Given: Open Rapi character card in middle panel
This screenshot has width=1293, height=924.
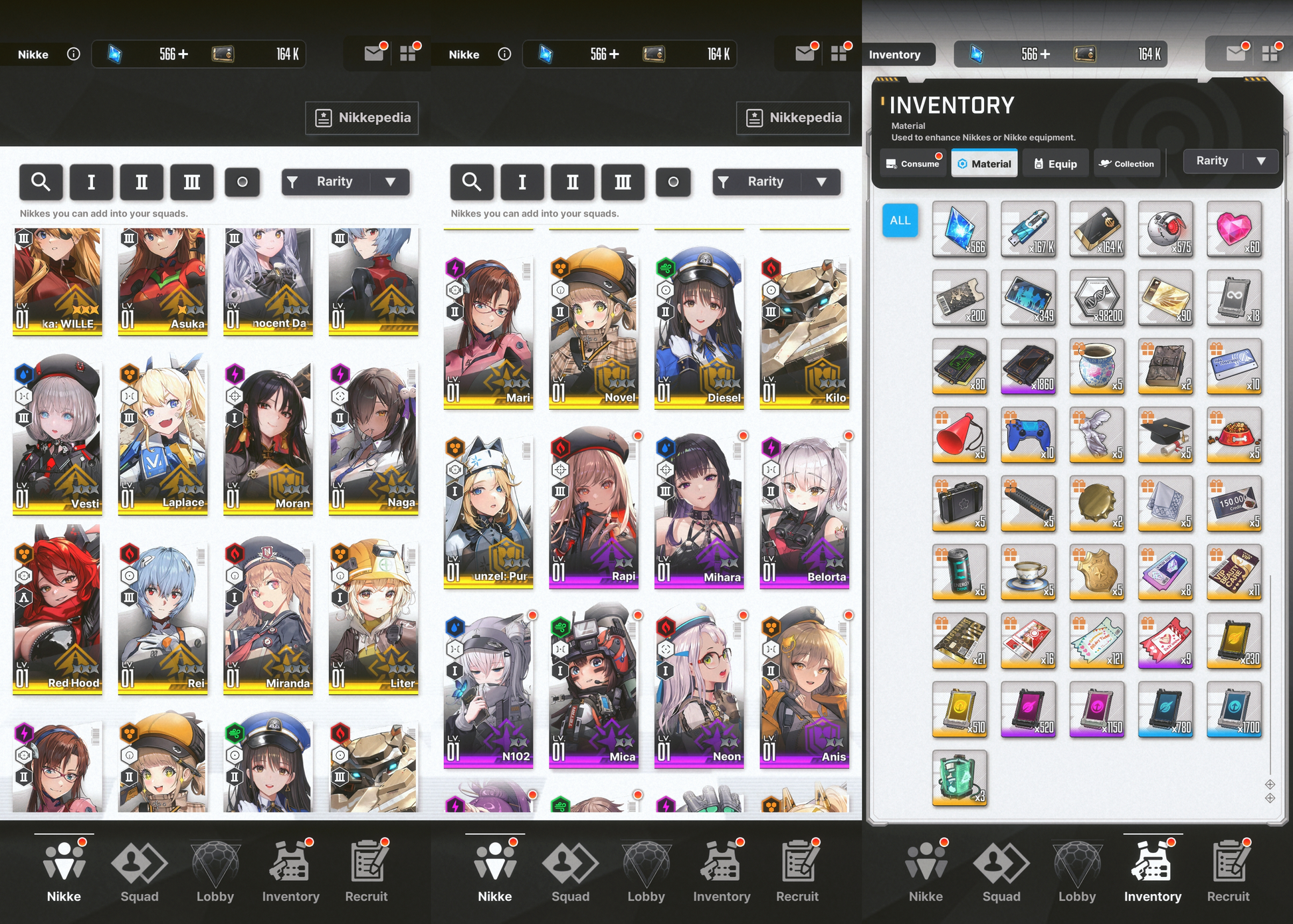Looking at the screenshot, I should click(594, 508).
